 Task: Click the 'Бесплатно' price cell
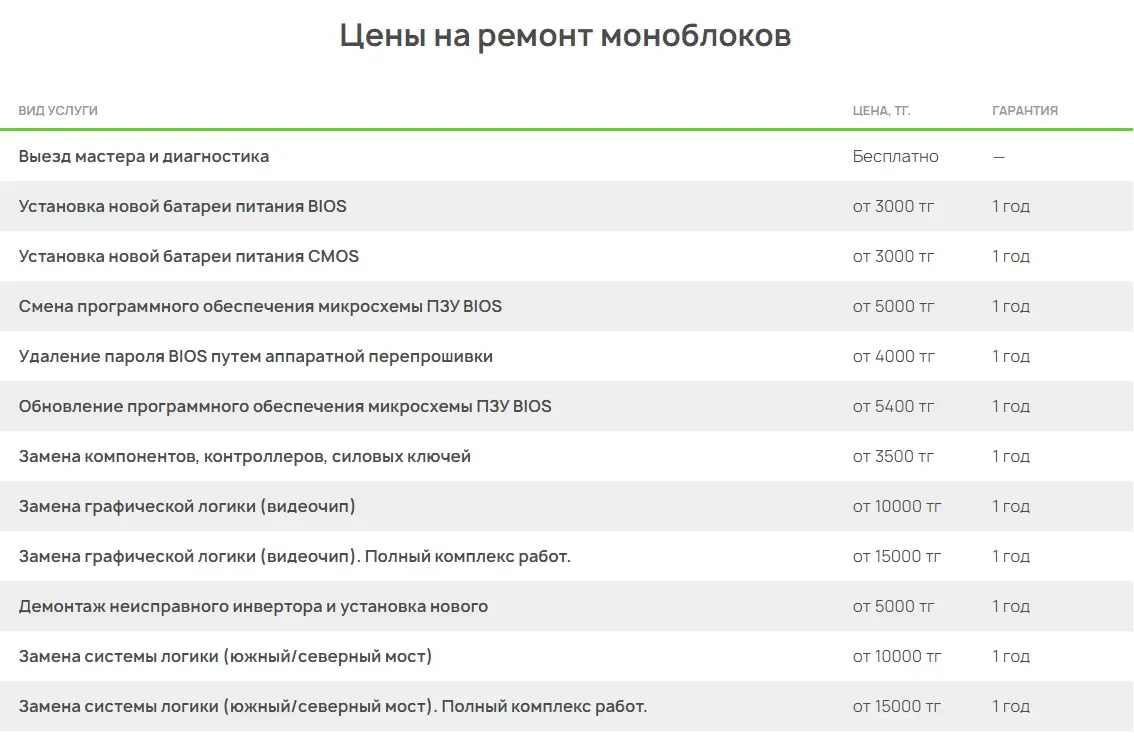895,157
